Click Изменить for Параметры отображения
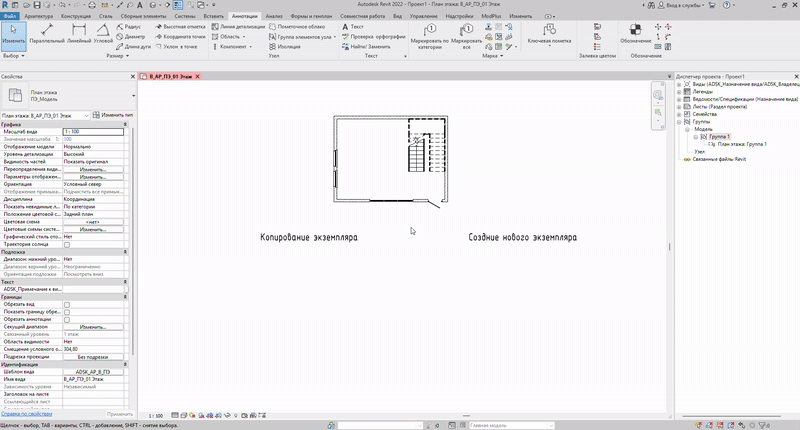Image resolution: width=800 pixels, height=430 pixels. pyautogui.click(x=93, y=177)
